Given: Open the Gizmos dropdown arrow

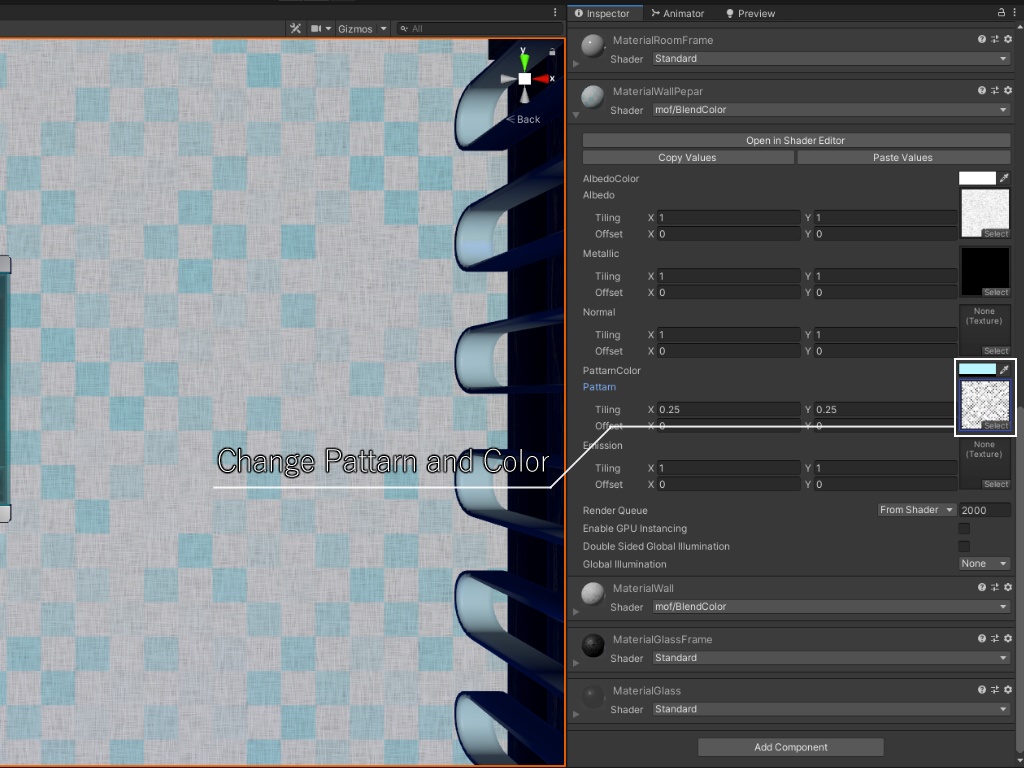Looking at the screenshot, I should (x=384, y=29).
